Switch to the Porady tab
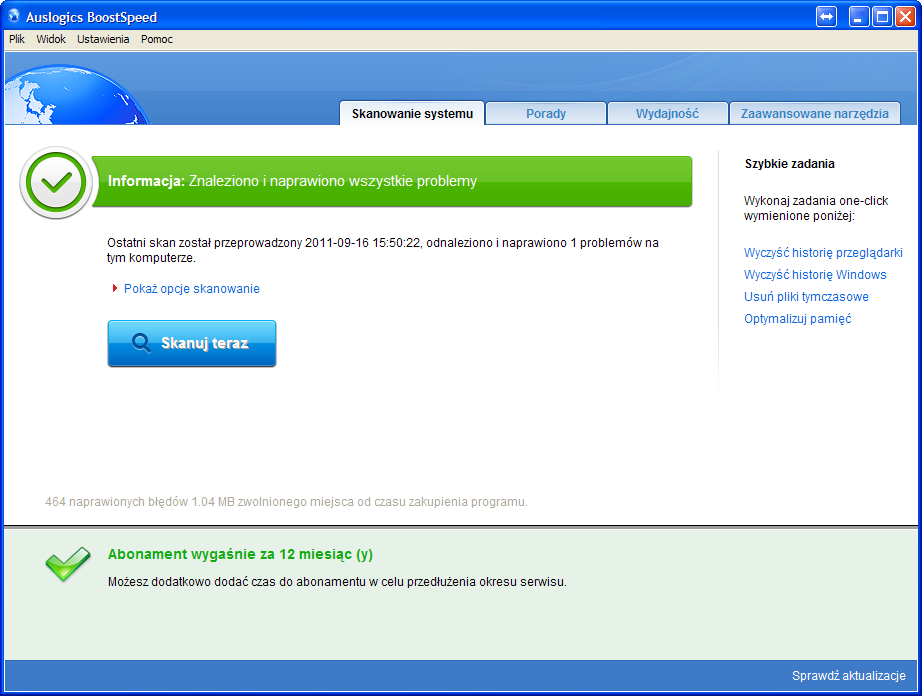This screenshot has width=922, height=696. coord(546,113)
